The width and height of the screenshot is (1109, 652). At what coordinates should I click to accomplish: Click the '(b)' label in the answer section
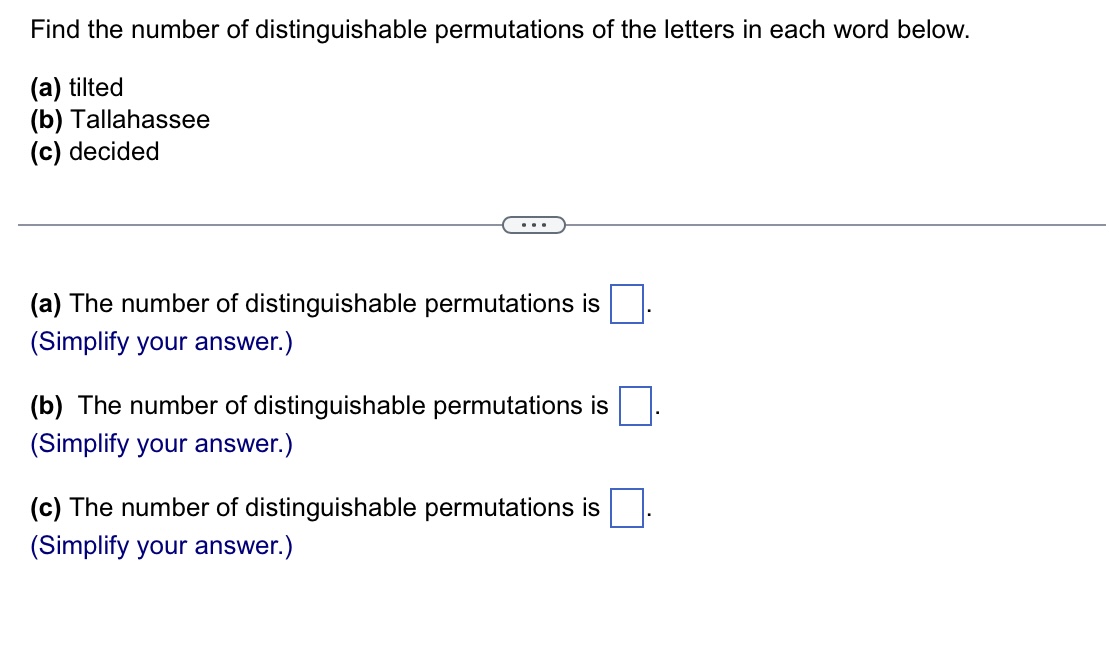click(47, 406)
